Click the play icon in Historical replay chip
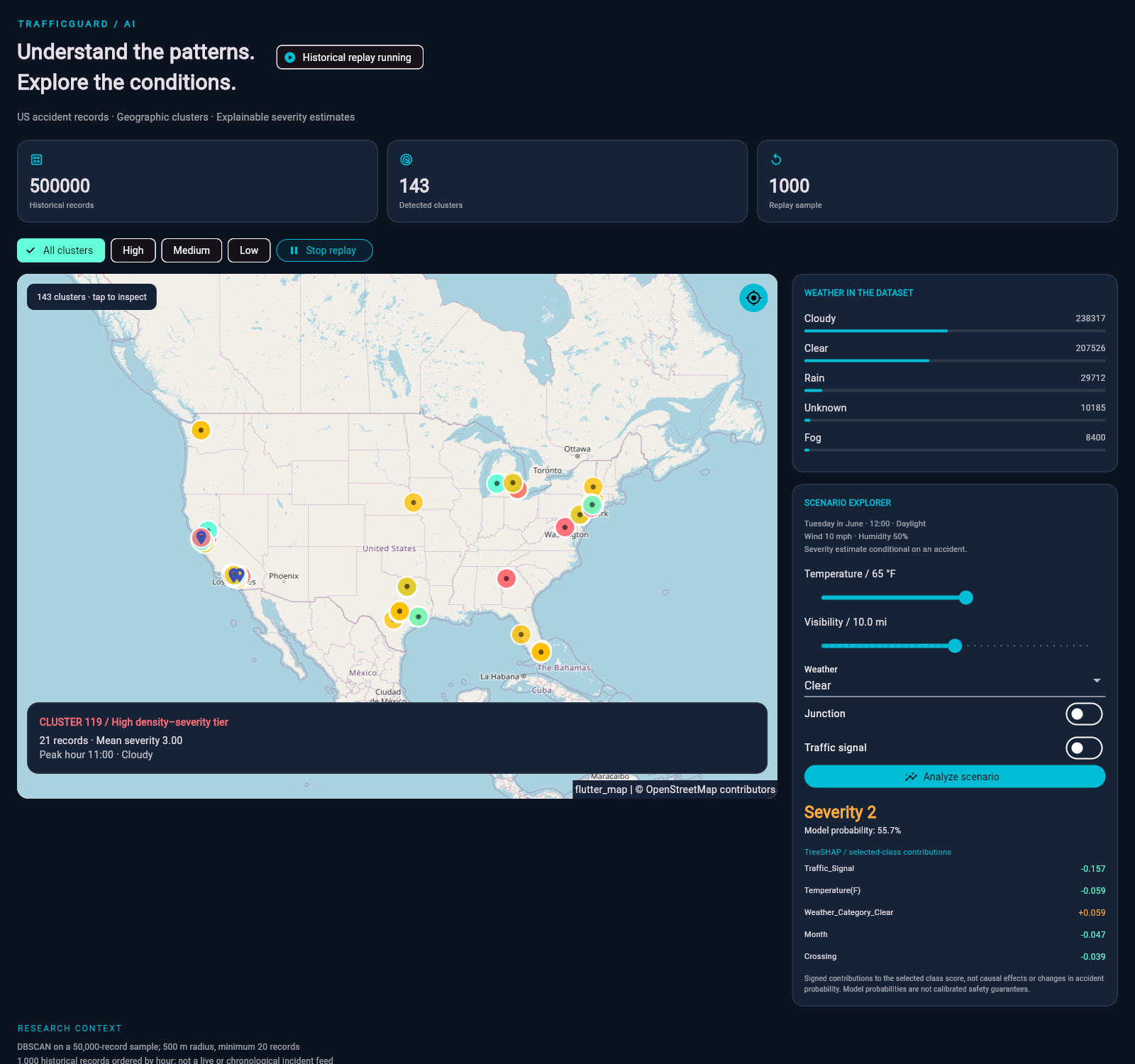 point(290,57)
